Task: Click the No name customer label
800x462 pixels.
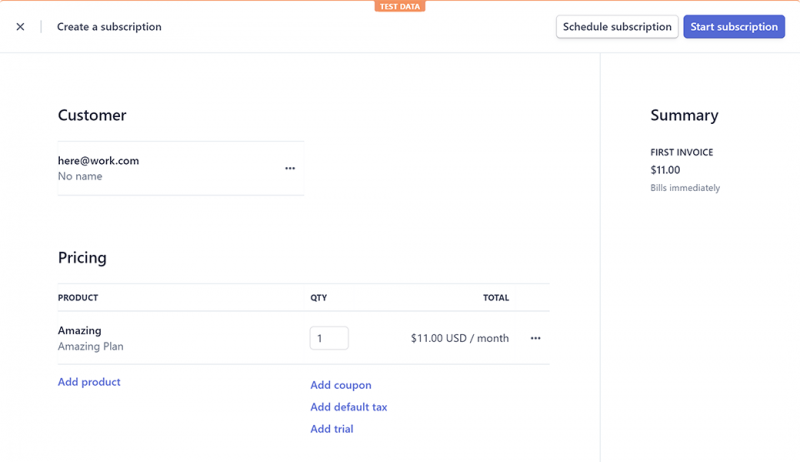Action: coord(80,177)
